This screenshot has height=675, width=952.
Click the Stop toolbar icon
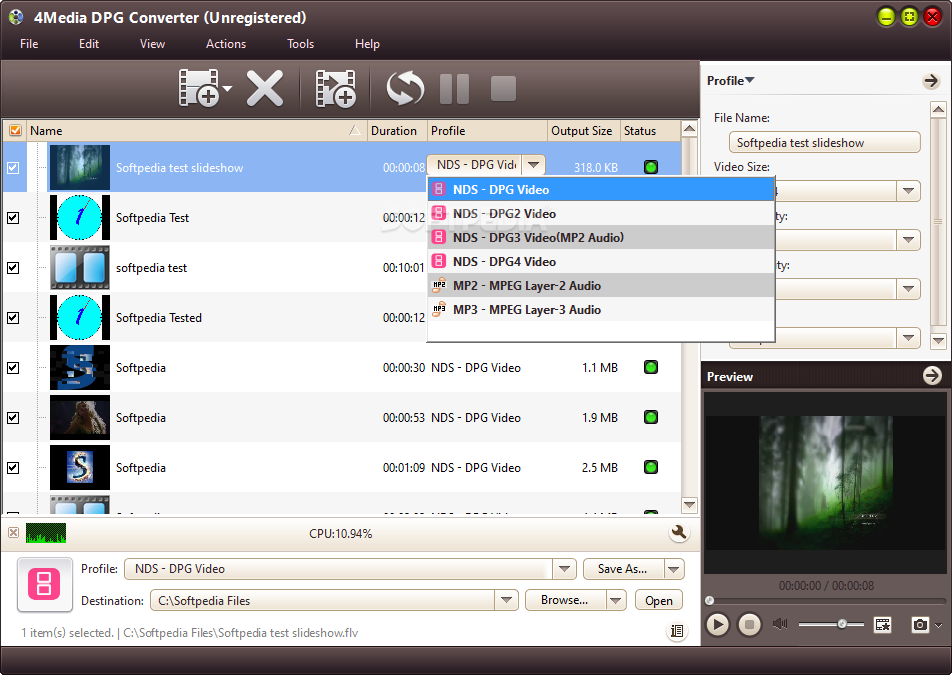click(x=503, y=89)
